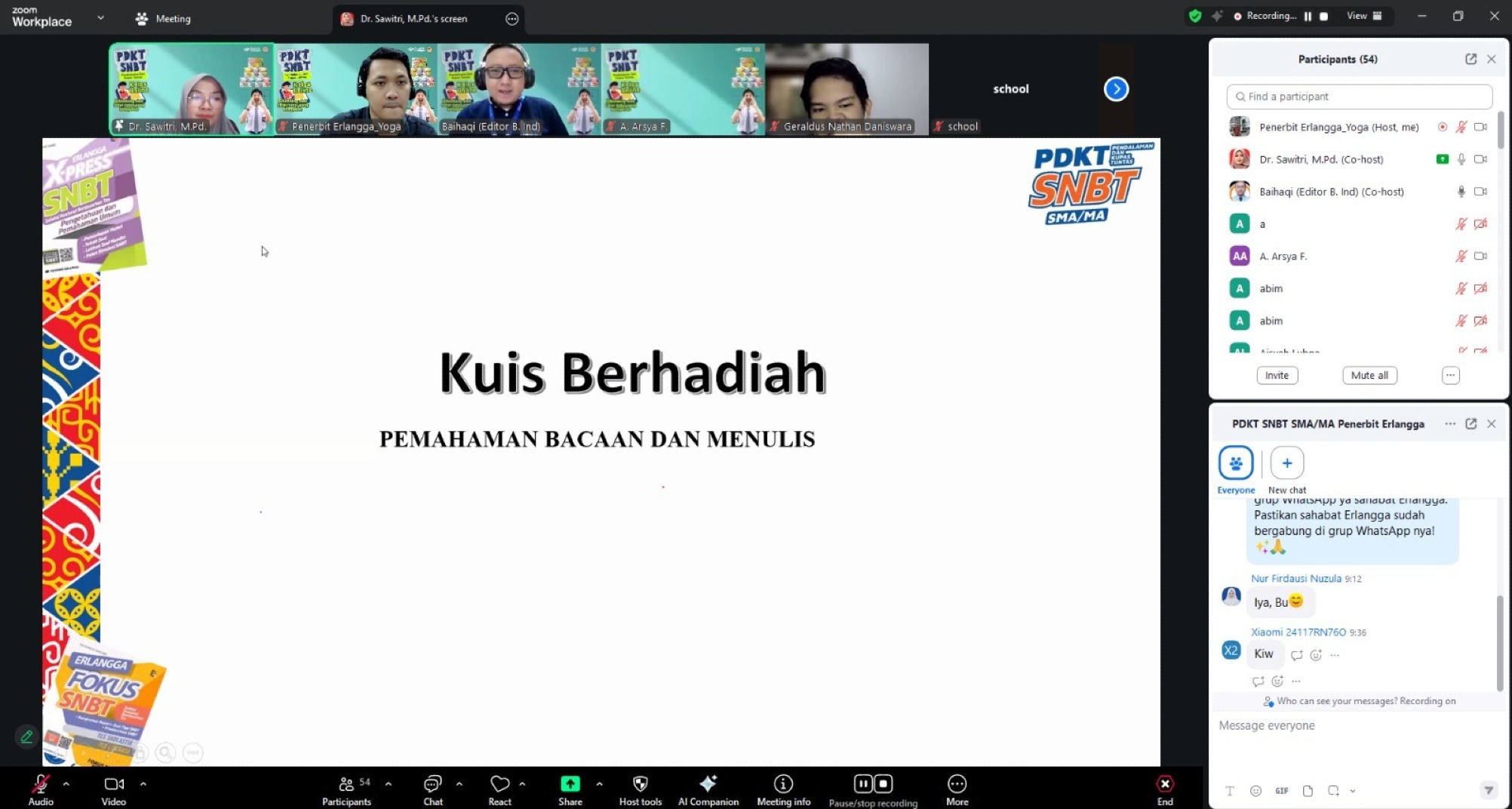Expand Audio settings arrow
The image size is (1512, 809).
(x=66, y=784)
